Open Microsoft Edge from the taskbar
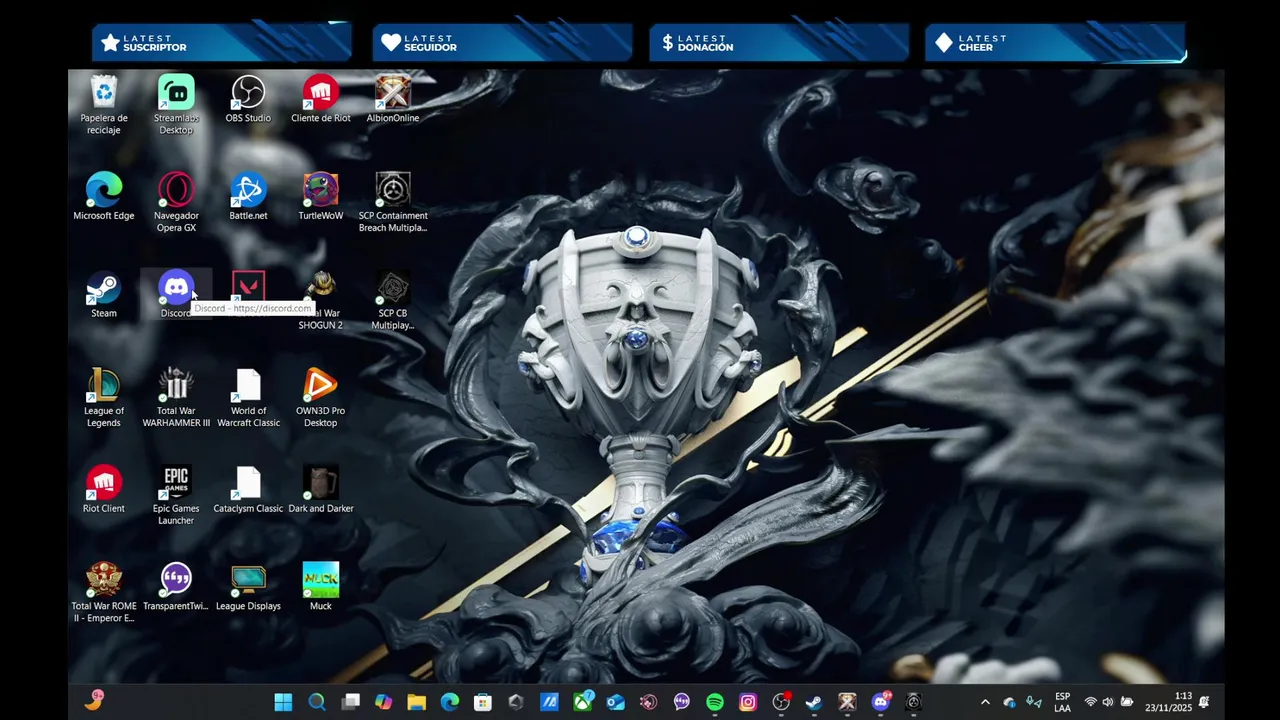Screen dimensions: 1280x720 tap(449, 703)
